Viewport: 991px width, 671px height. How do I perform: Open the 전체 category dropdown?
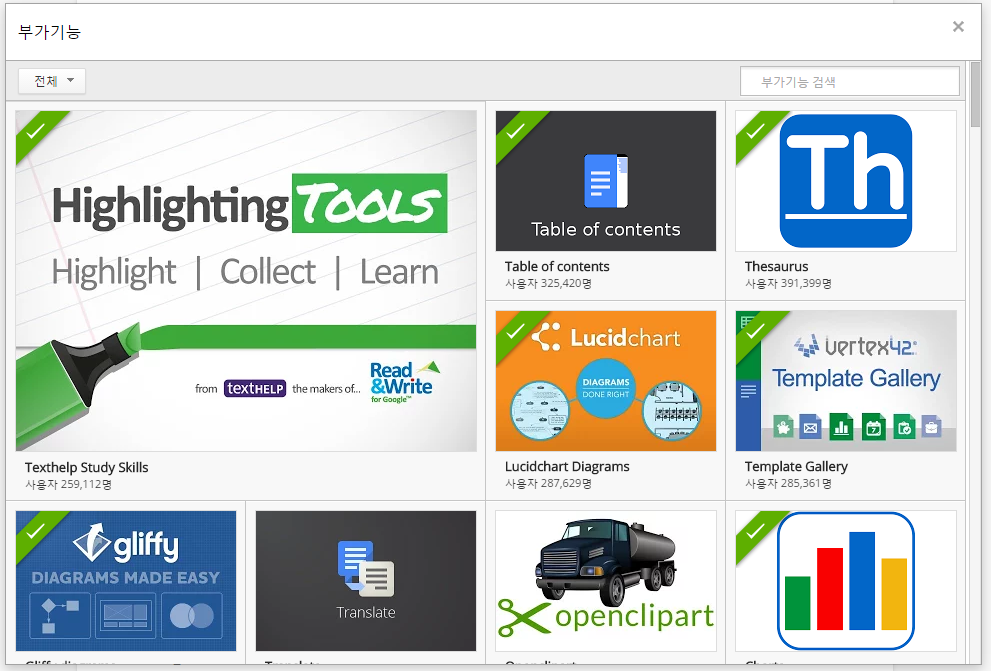pos(51,81)
